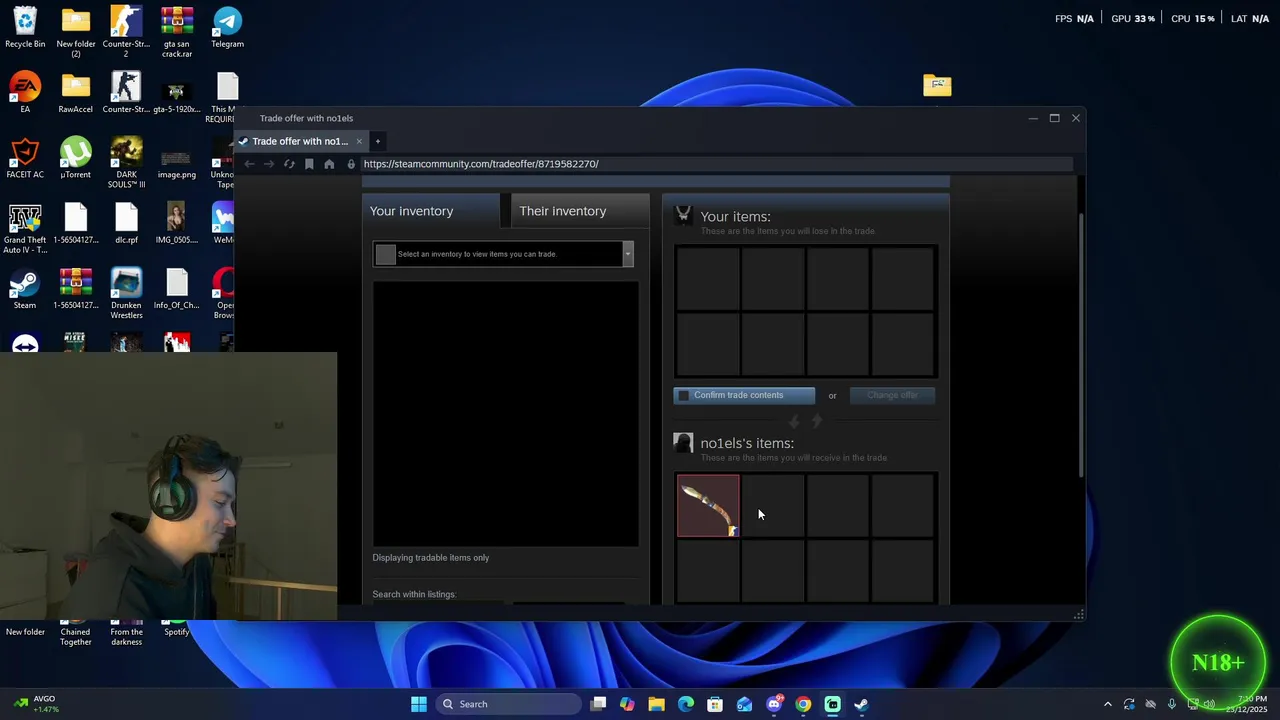Click the bookmark icon in address bar
Viewport: 1280px width, 720px height.
click(x=309, y=164)
